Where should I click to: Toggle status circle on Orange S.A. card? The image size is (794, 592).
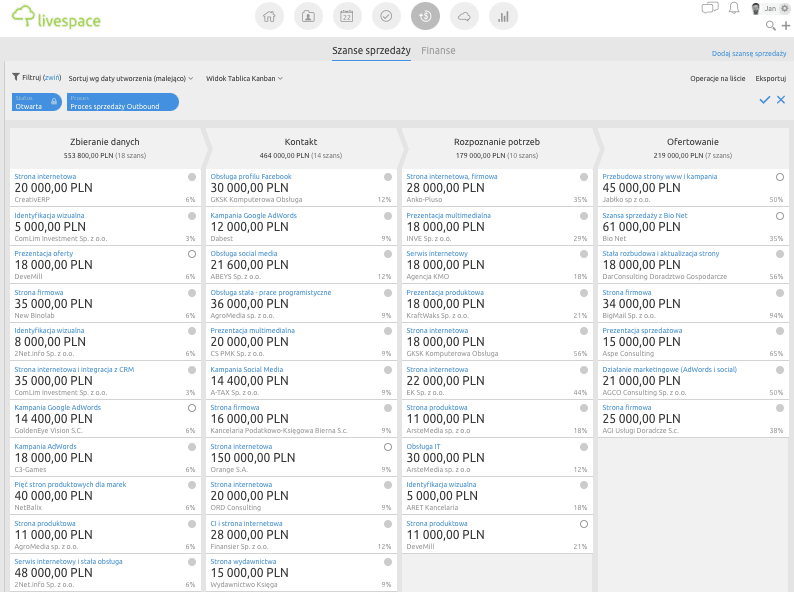point(388,447)
